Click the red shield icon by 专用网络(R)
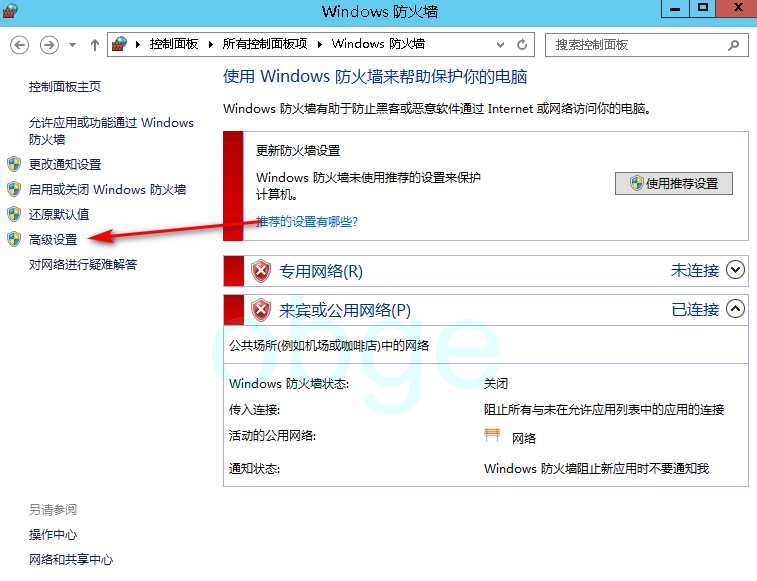Image resolution: width=757 pixels, height=581 pixels. (261, 271)
